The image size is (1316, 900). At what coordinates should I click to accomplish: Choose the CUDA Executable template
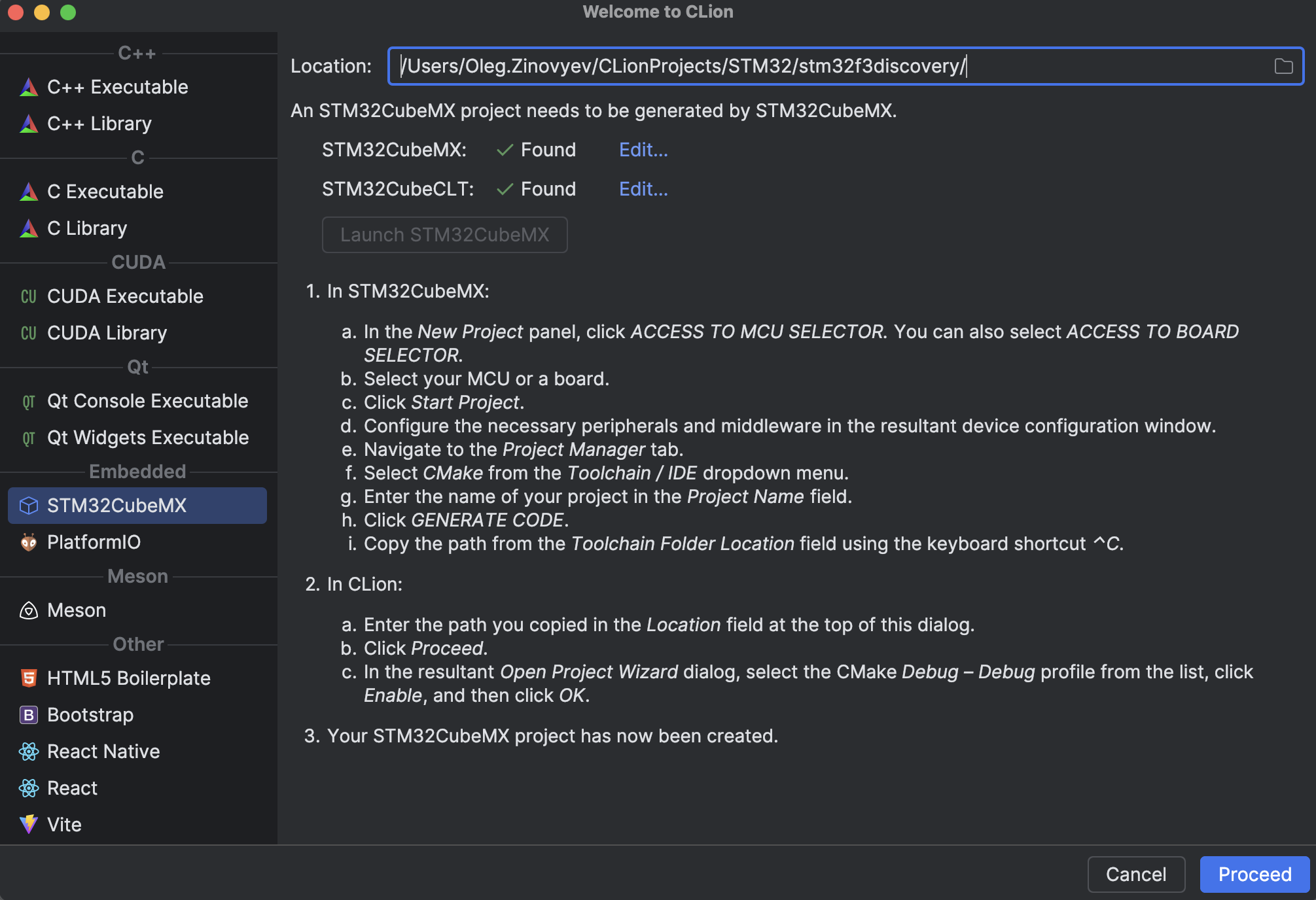124,296
